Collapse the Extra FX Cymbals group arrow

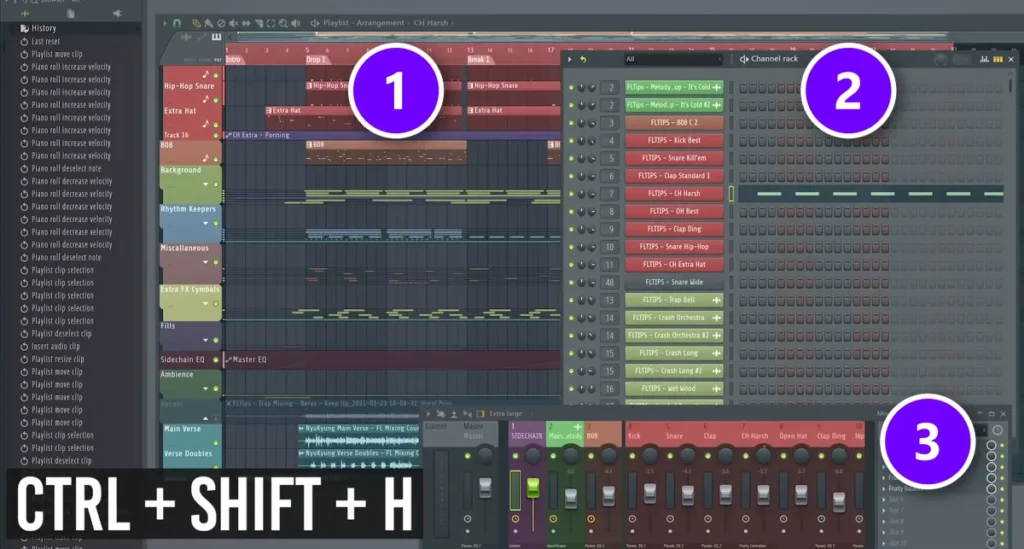206,304
